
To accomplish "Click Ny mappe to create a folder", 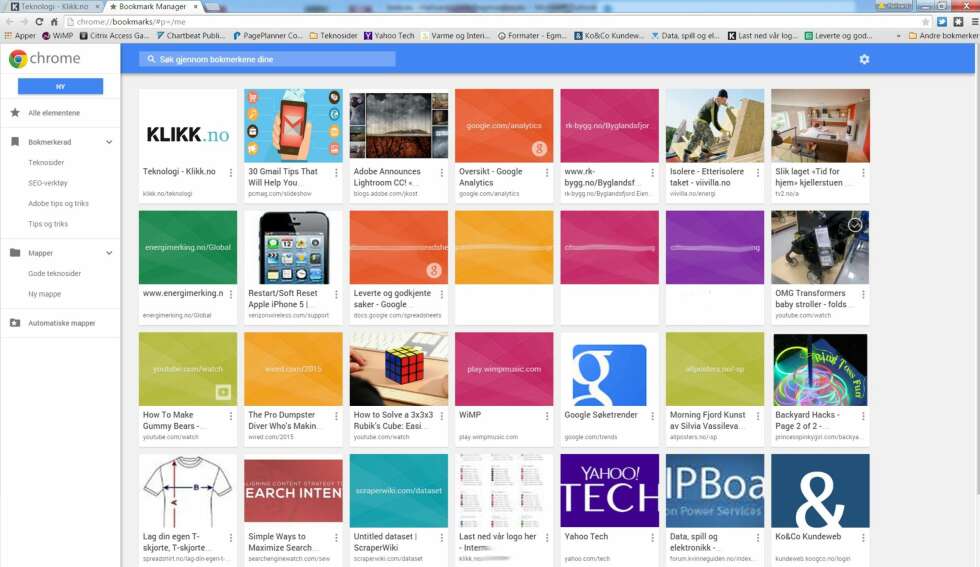I will (44, 294).
